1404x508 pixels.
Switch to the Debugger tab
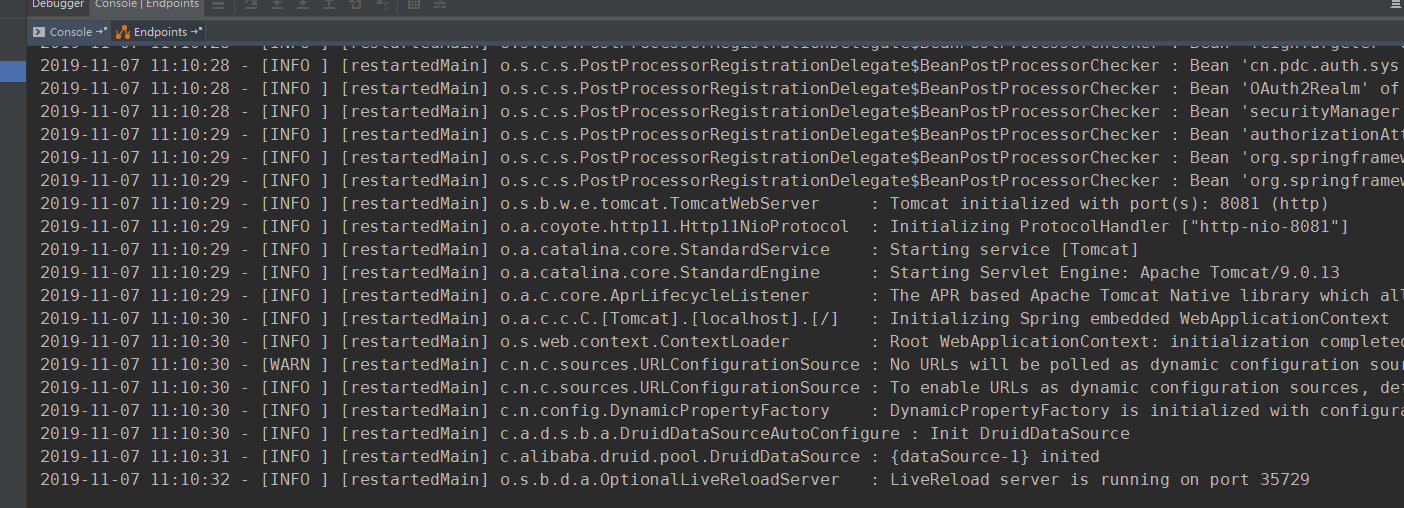pos(57,5)
